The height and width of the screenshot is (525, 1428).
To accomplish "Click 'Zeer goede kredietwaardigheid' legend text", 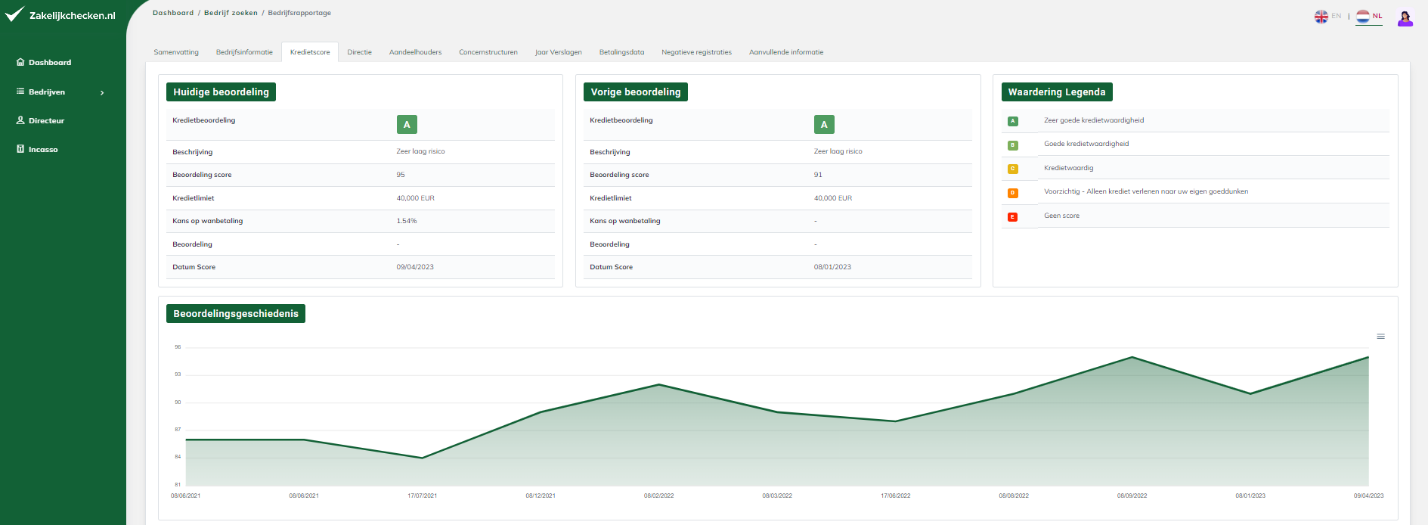I will pos(1094,120).
